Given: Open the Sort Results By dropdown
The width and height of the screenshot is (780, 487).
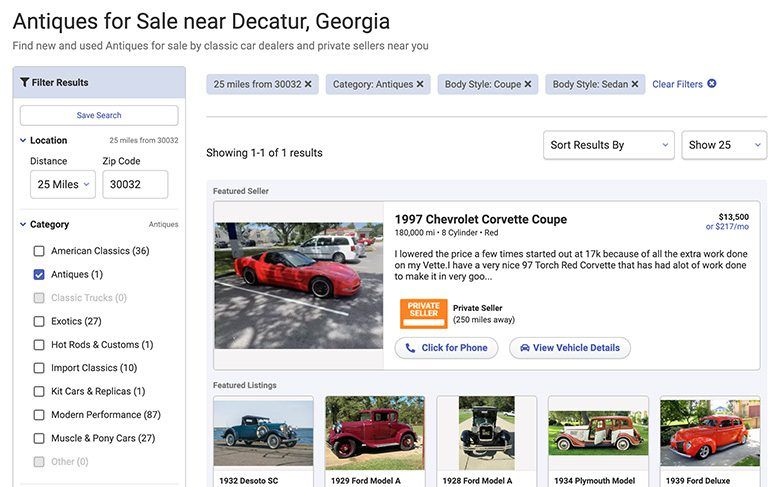Looking at the screenshot, I should [609, 145].
